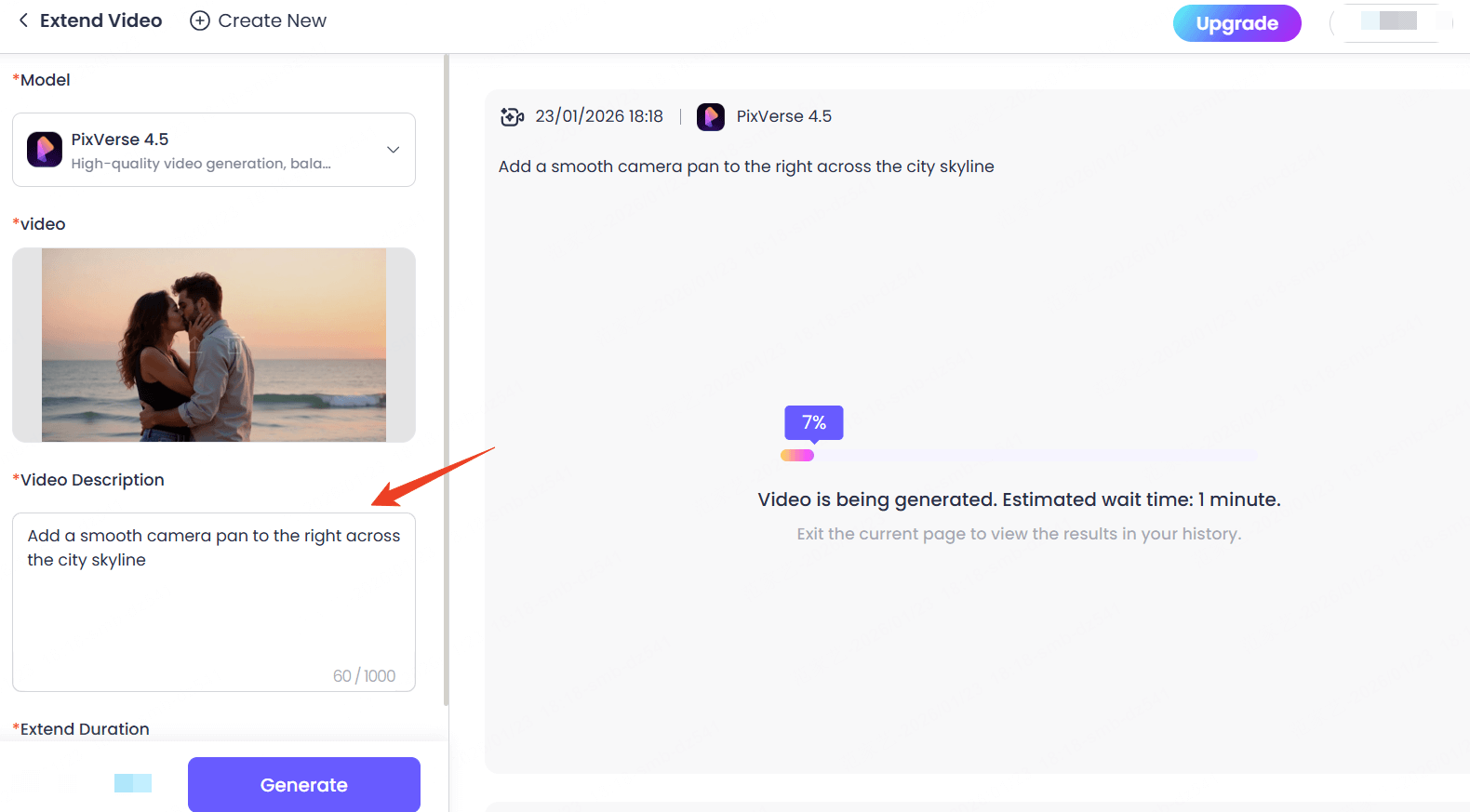1470x812 pixels.
Task: Click the generation progress bar
Action: tap(1019, 456)
